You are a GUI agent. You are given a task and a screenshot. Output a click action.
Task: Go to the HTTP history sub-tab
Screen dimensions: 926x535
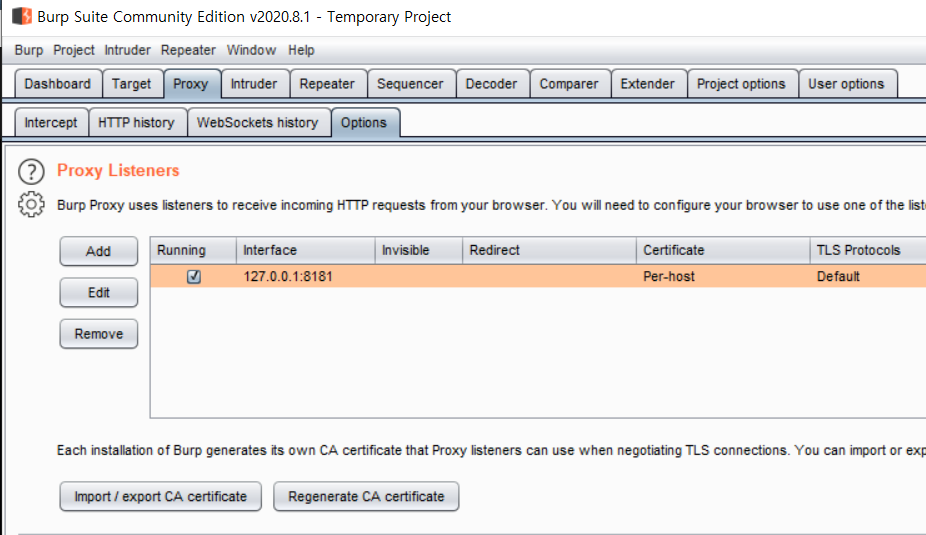coord(136,123)
